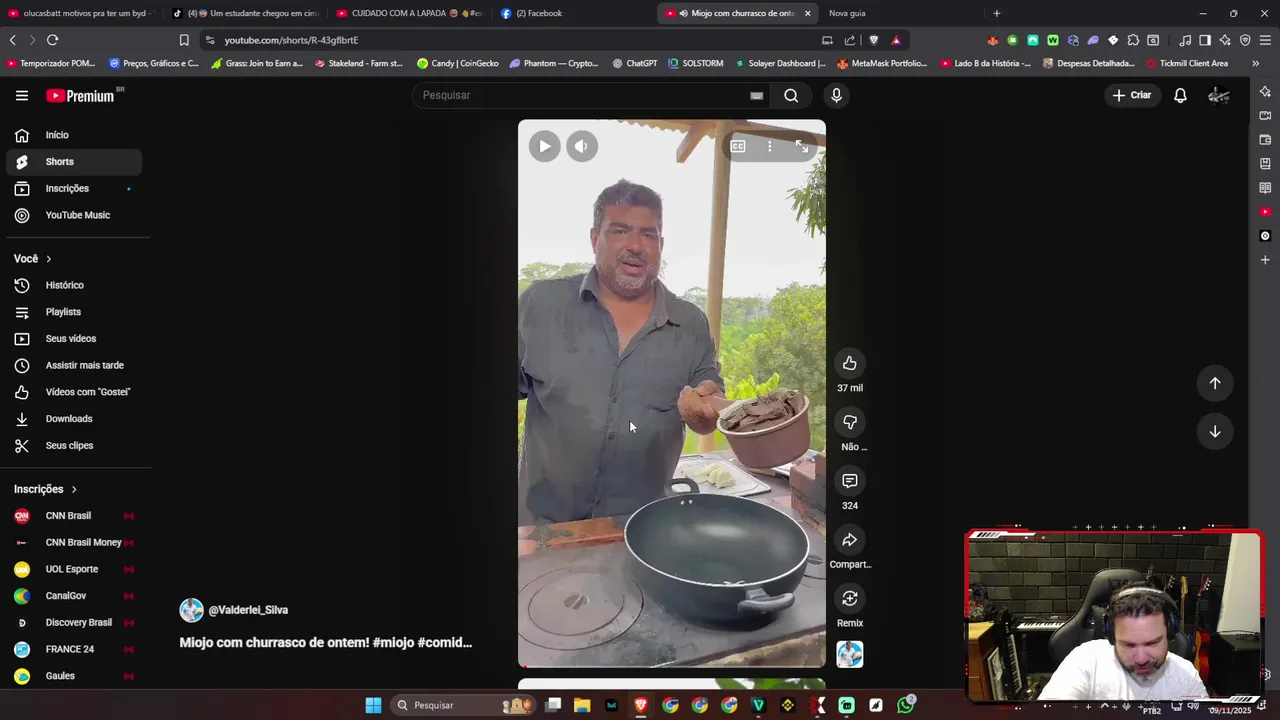Select Shorts in the sidebar
Image resolution: width=1280 pixels, height=720 pixels.
click(x=74, y=162)
